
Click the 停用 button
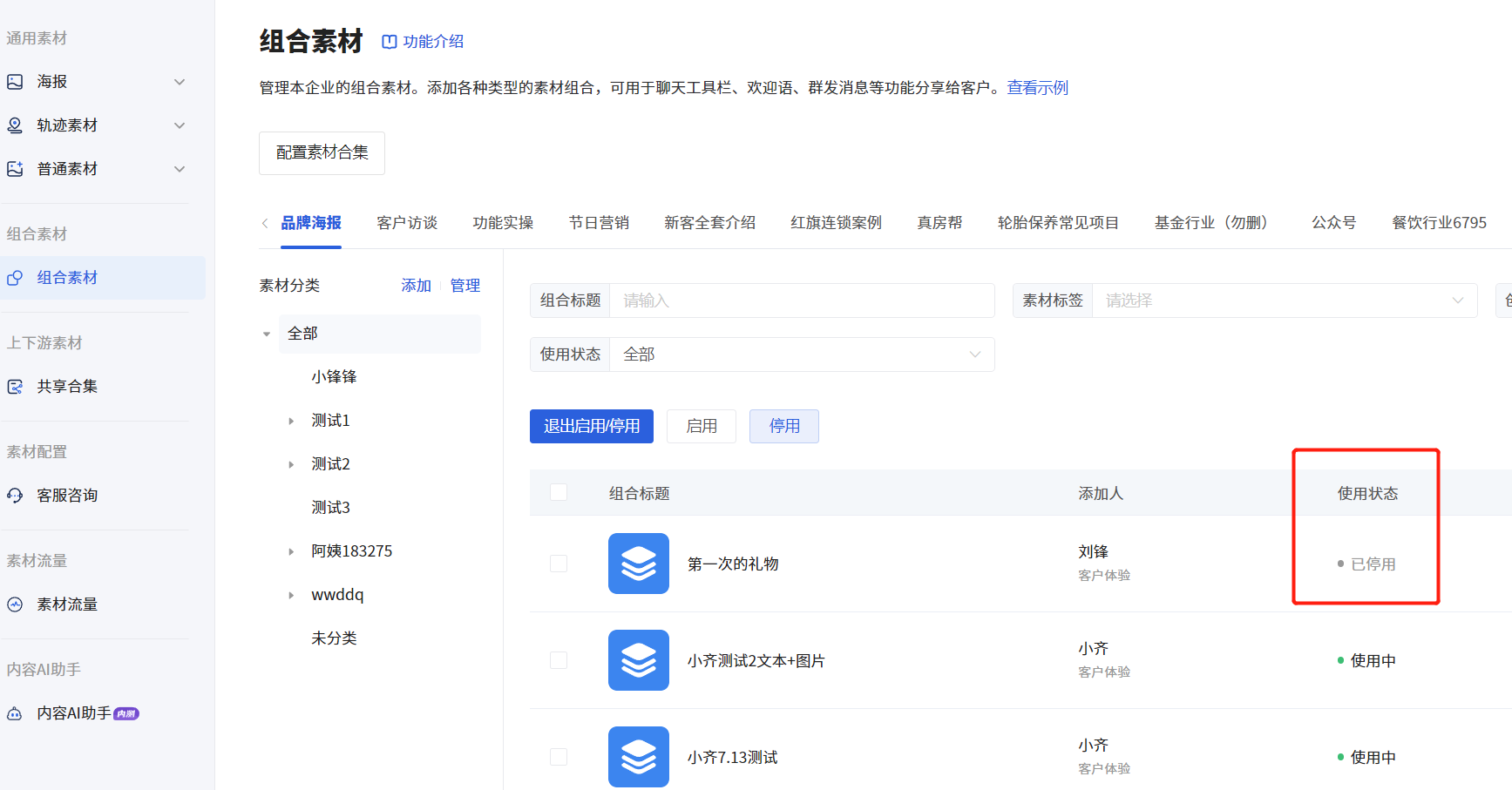(x=784, y=426)
